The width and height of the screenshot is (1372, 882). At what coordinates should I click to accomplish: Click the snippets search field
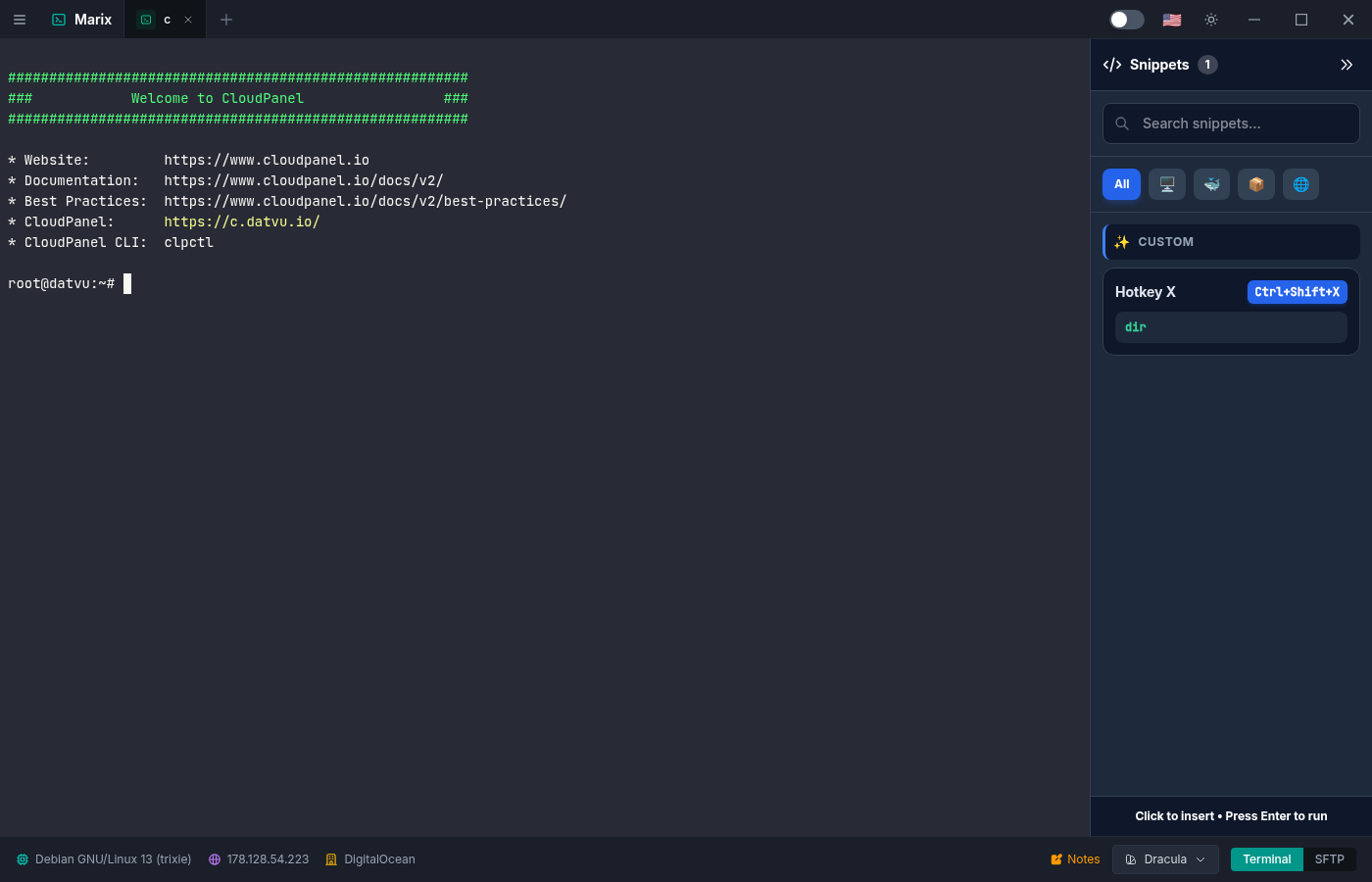(x=1230, y=123)
